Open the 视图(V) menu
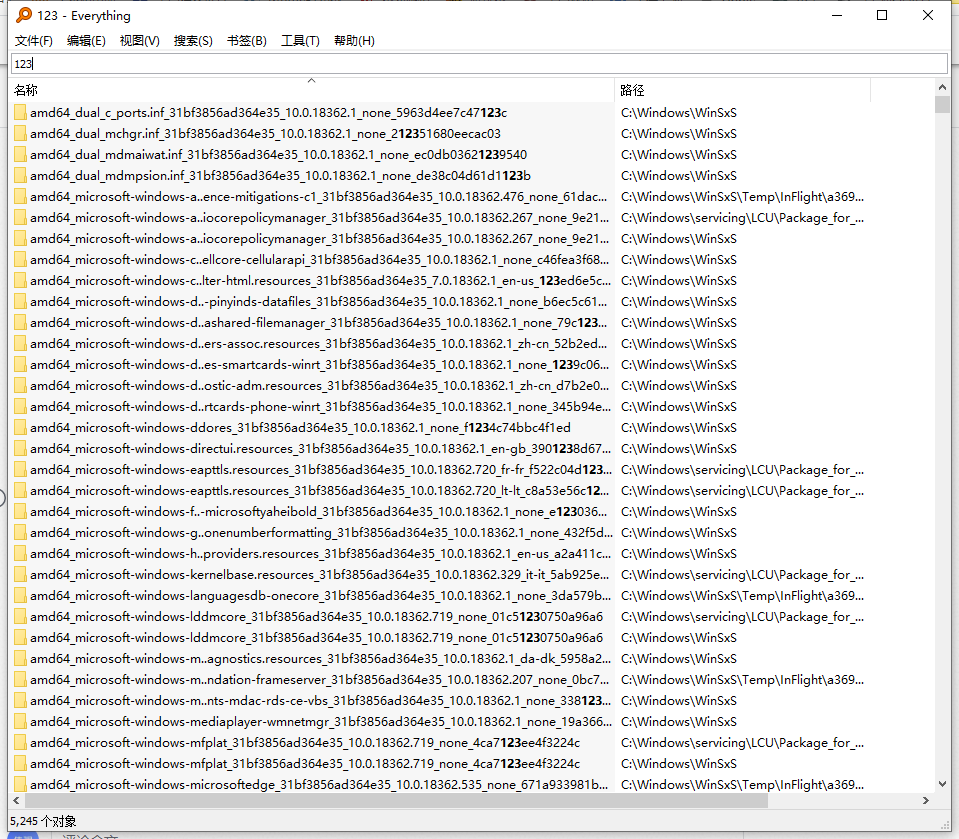The height and width of the screenshot is (839, 959). 139,41
